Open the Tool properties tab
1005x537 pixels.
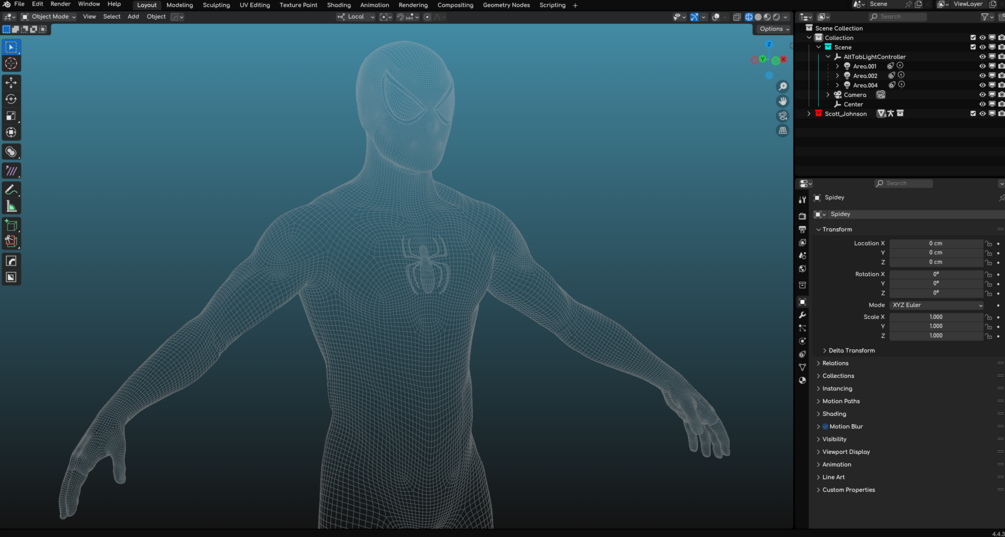pyautogui.click(x=802, y=201)
